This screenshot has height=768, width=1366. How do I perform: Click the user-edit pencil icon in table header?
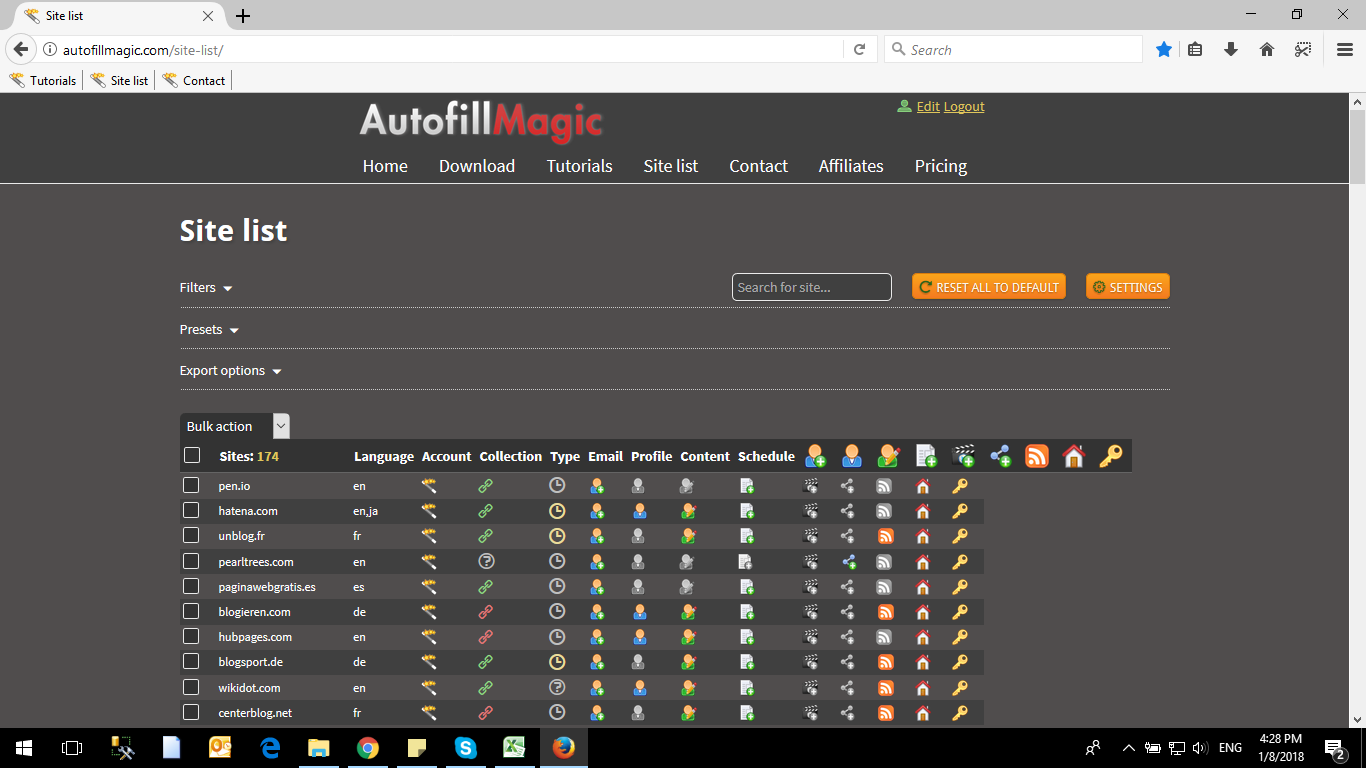click(888, 456)
